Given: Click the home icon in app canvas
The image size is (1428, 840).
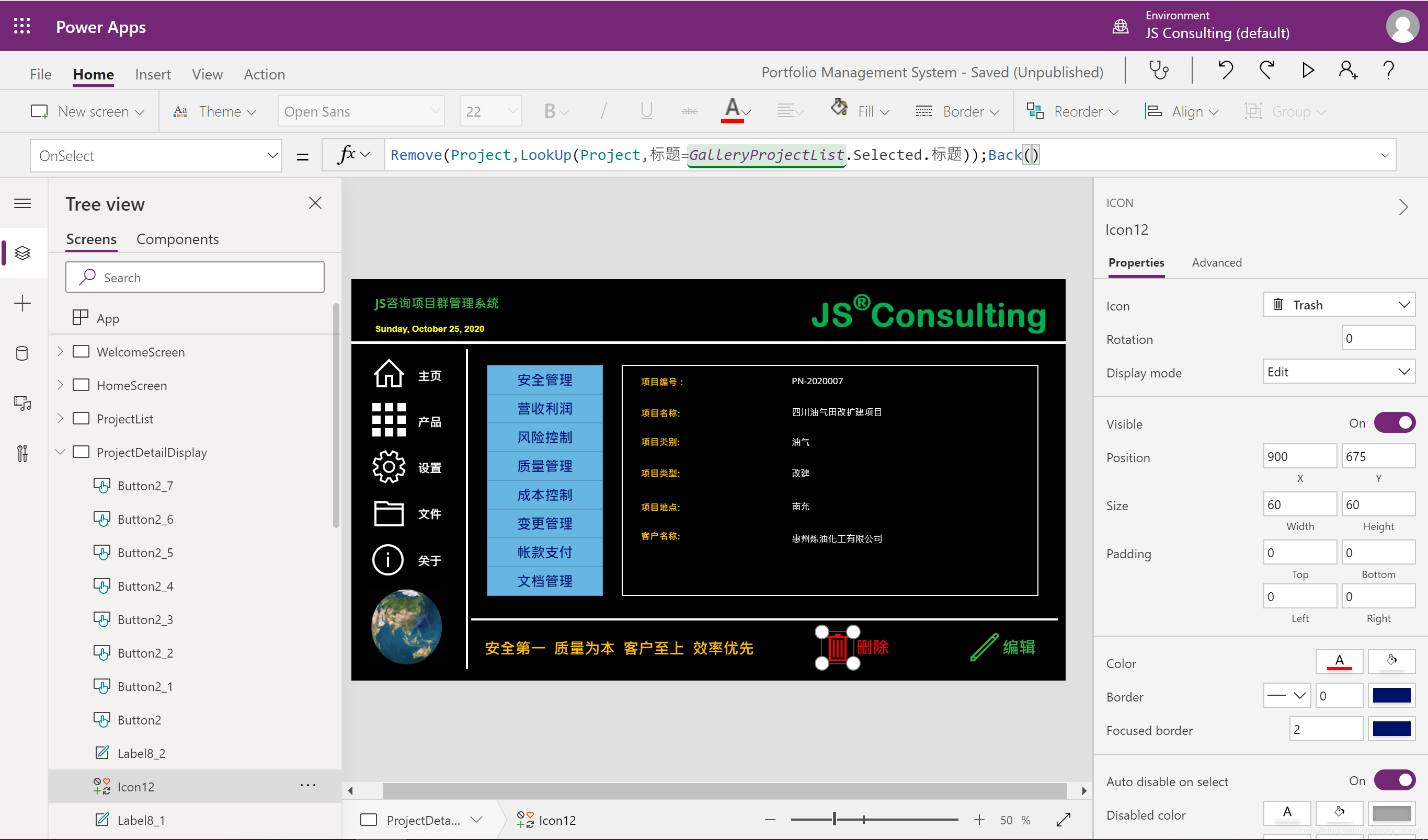Looking at the screenshot, I should pyautogui.click(x=389, y=374).
